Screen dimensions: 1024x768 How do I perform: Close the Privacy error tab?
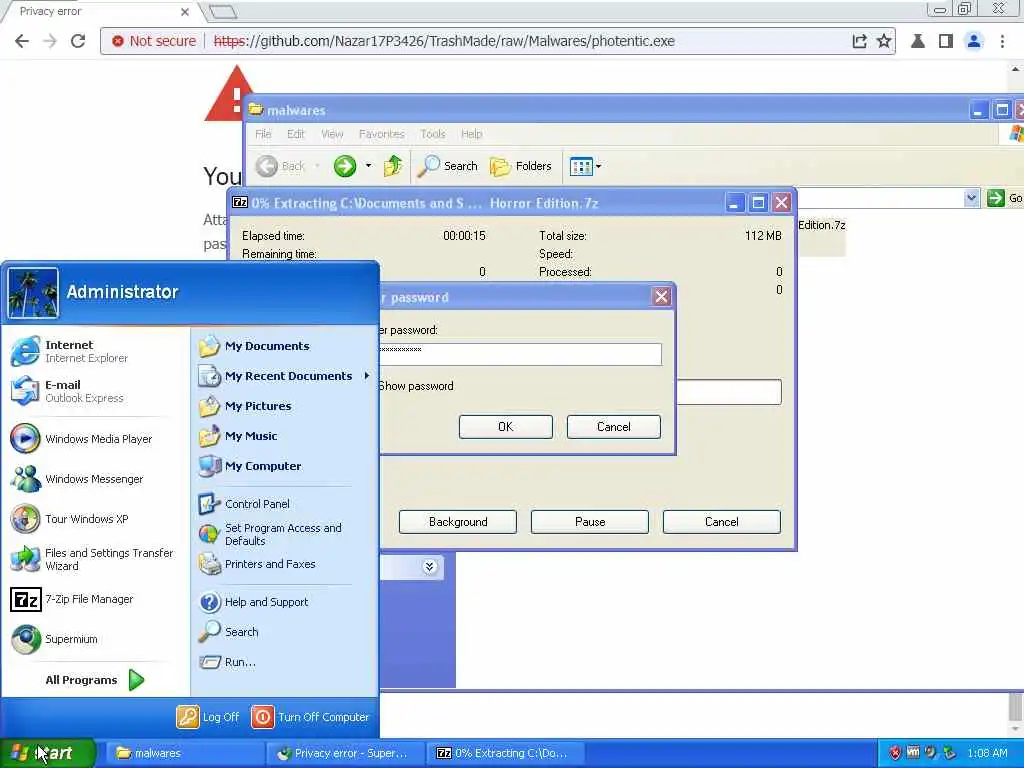(x=185, y=12)
